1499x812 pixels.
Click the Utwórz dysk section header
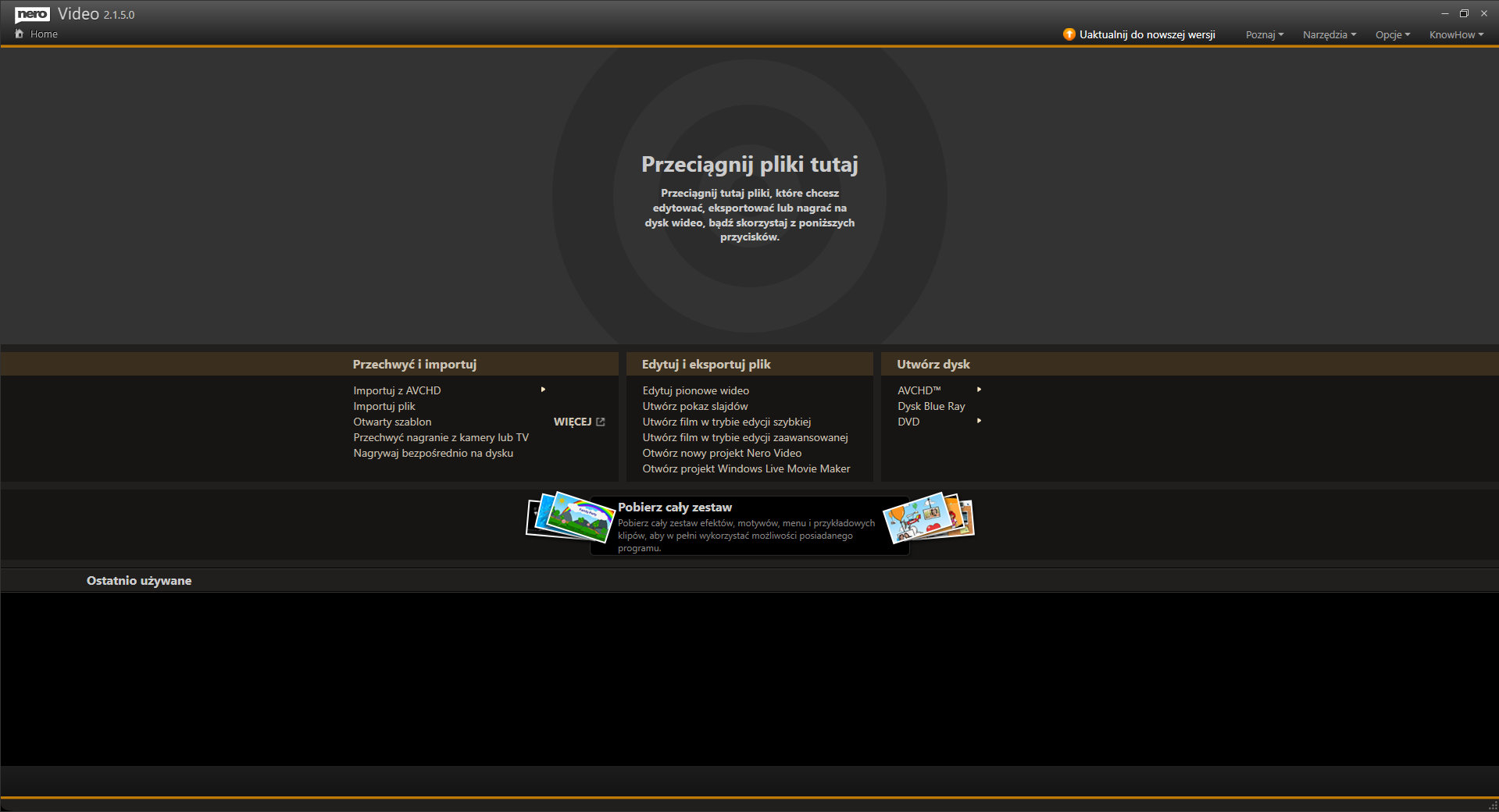point(933,365)
